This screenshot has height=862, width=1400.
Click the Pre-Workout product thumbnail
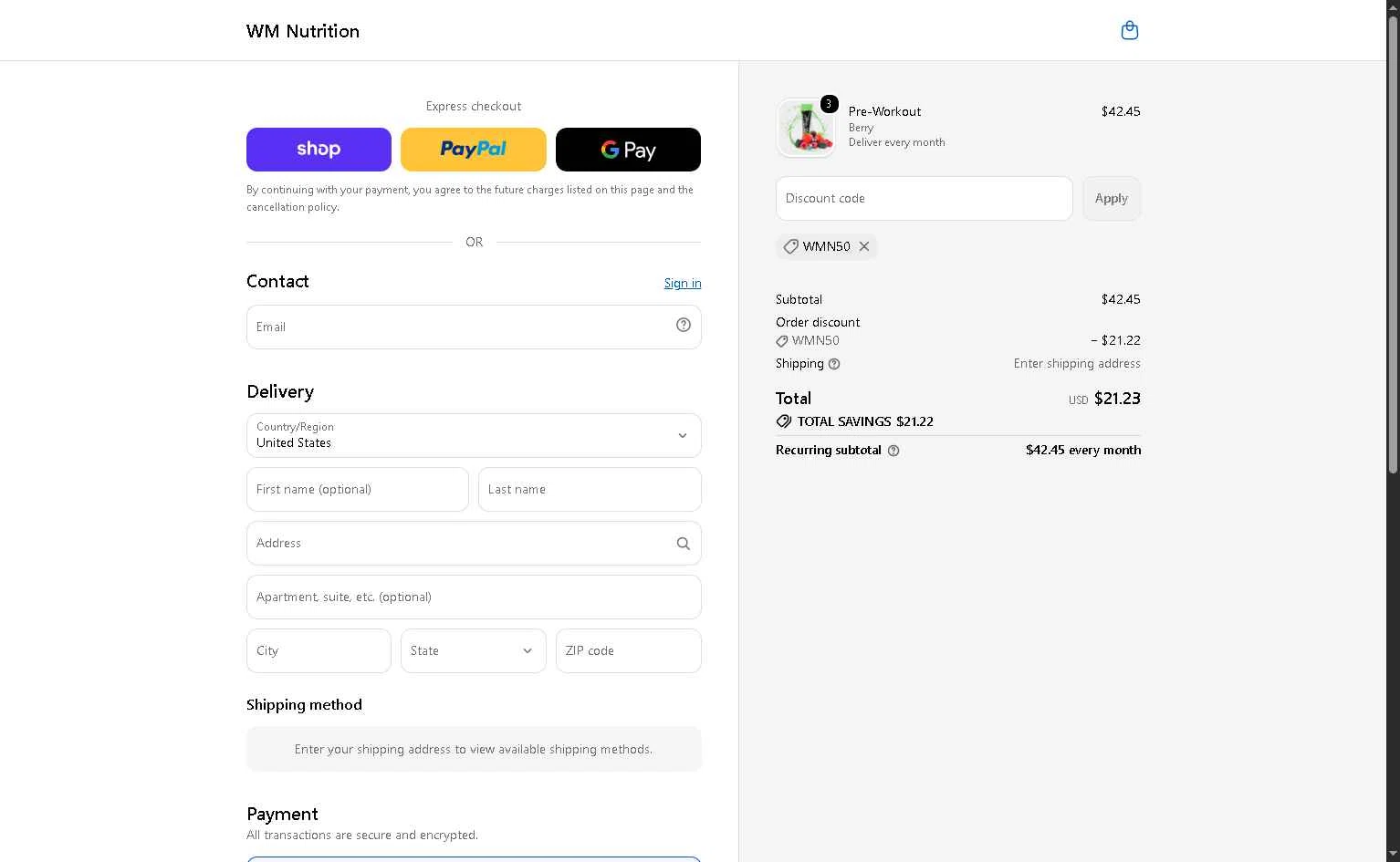[805, 128]
